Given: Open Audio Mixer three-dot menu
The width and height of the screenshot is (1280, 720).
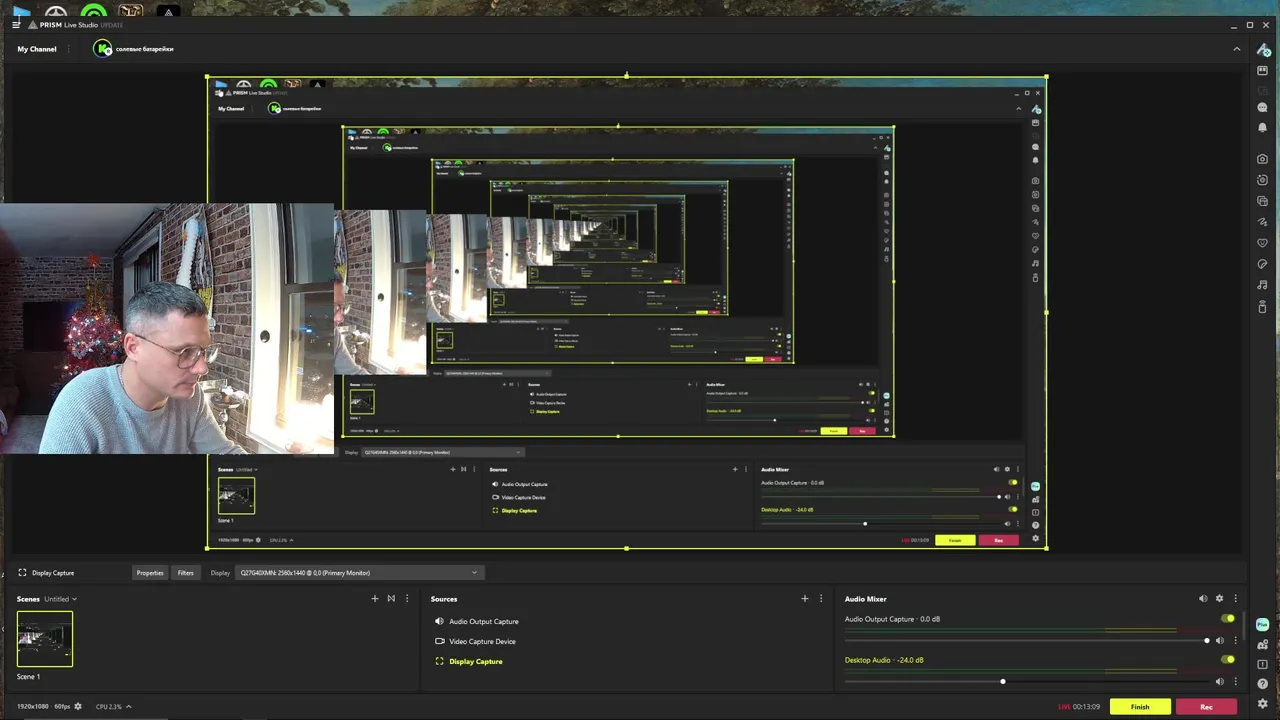Looking at the screenshot, I should click(1235, 599).
